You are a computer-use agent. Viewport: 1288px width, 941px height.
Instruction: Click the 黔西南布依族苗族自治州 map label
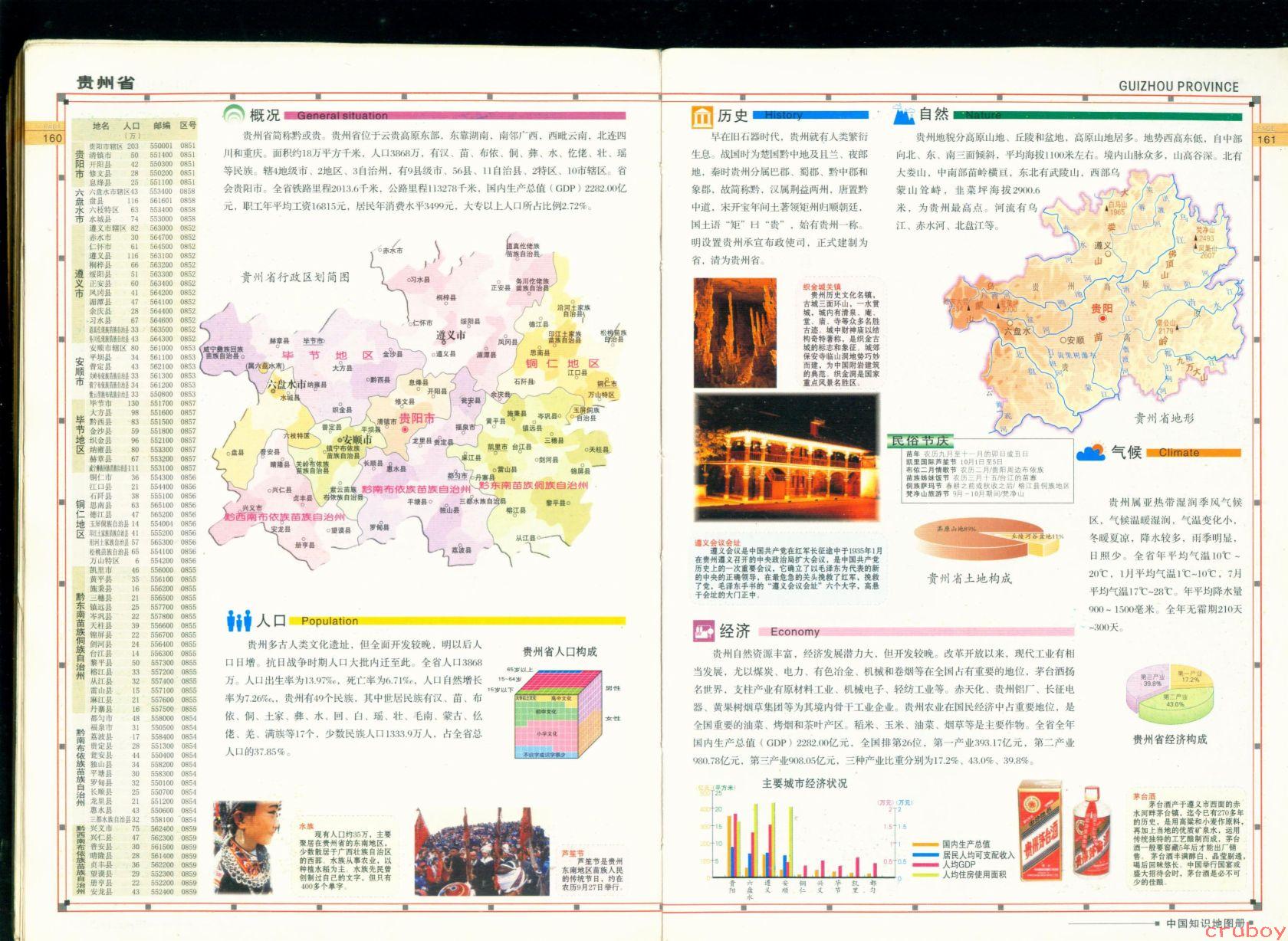tap(284, 518)
